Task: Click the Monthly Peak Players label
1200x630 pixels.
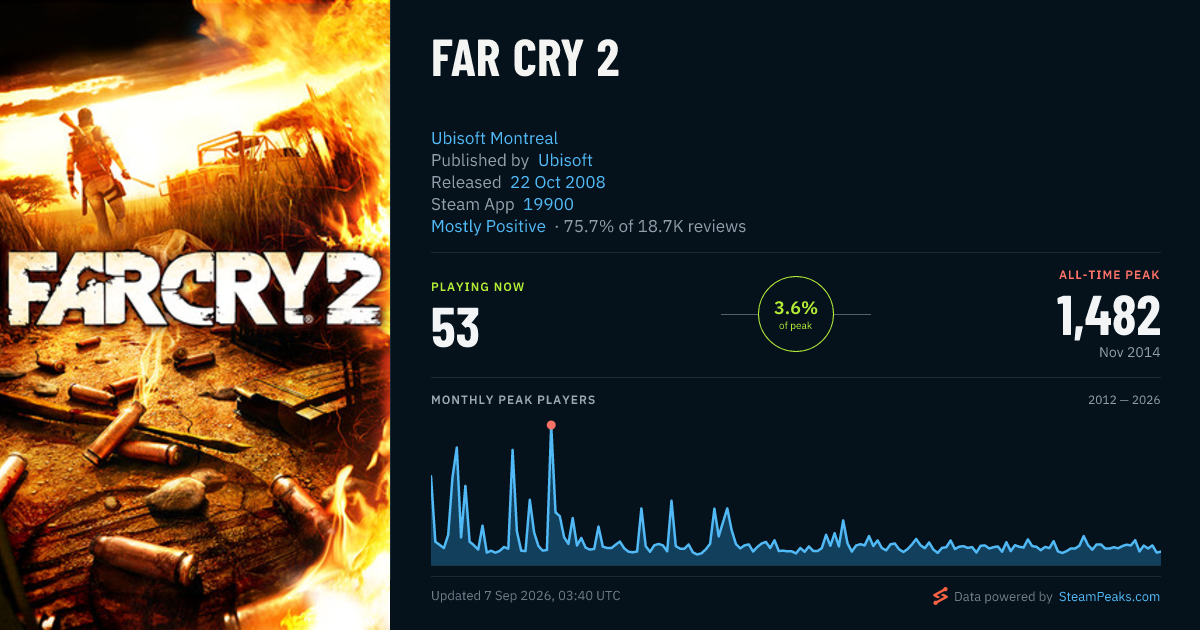Action: tap(513, 400)
